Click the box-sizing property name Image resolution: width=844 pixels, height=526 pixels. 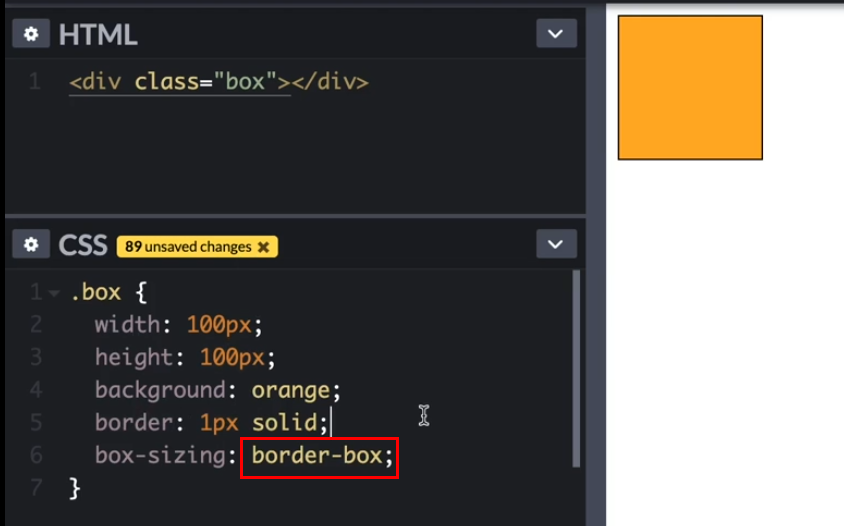click(160, 455)
